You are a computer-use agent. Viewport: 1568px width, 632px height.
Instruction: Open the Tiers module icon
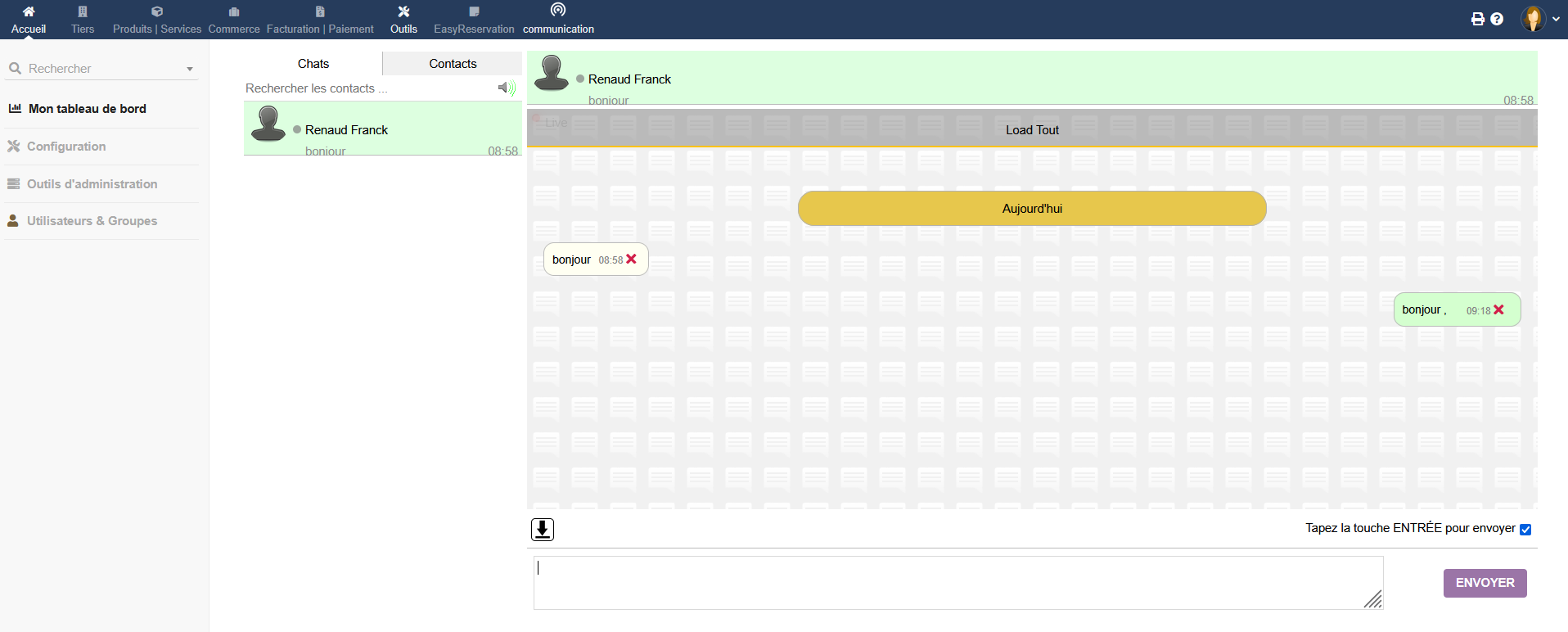pyautogui.click(x=83, y=12)
